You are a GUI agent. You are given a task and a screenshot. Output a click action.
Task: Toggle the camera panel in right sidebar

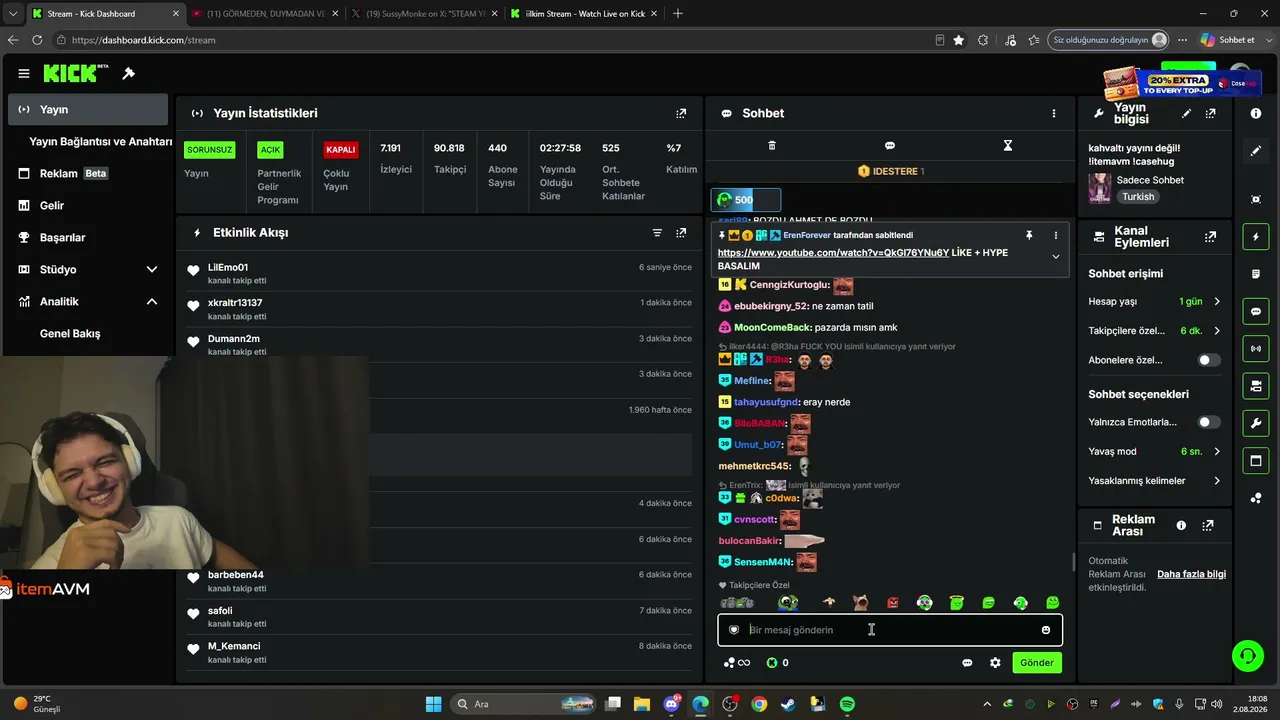click(x=1256, y=386)
